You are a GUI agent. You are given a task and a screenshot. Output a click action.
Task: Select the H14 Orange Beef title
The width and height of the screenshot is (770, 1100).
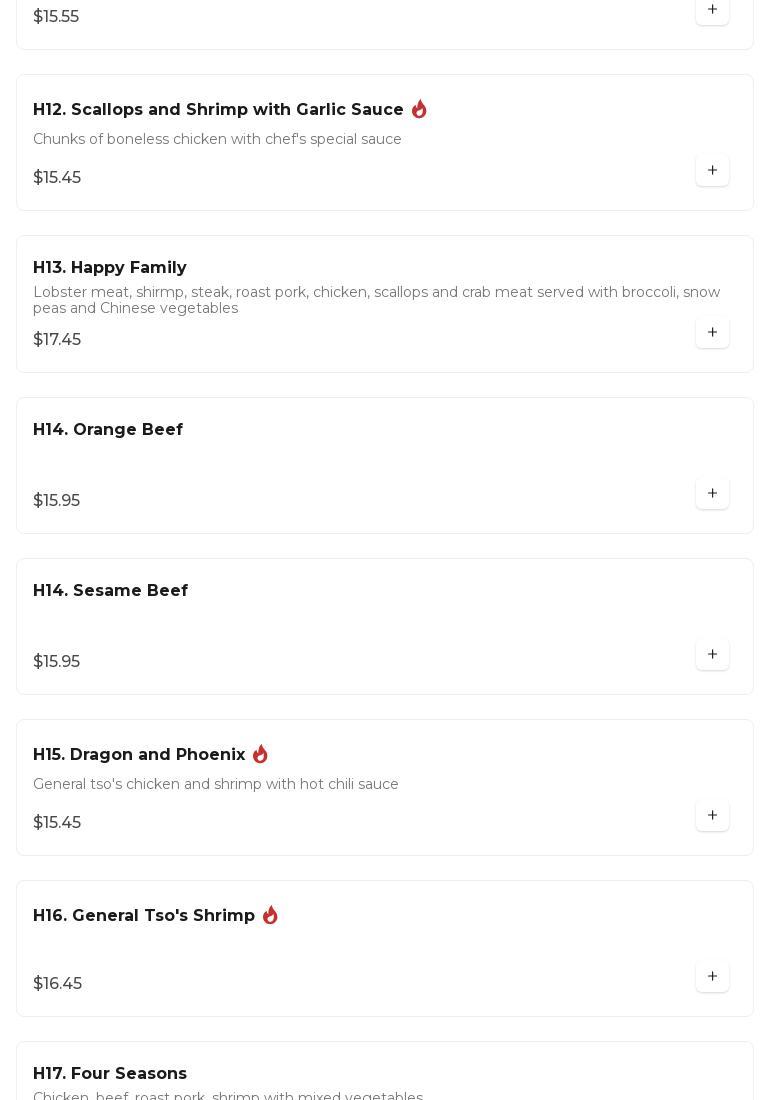(x=108, y=430)
